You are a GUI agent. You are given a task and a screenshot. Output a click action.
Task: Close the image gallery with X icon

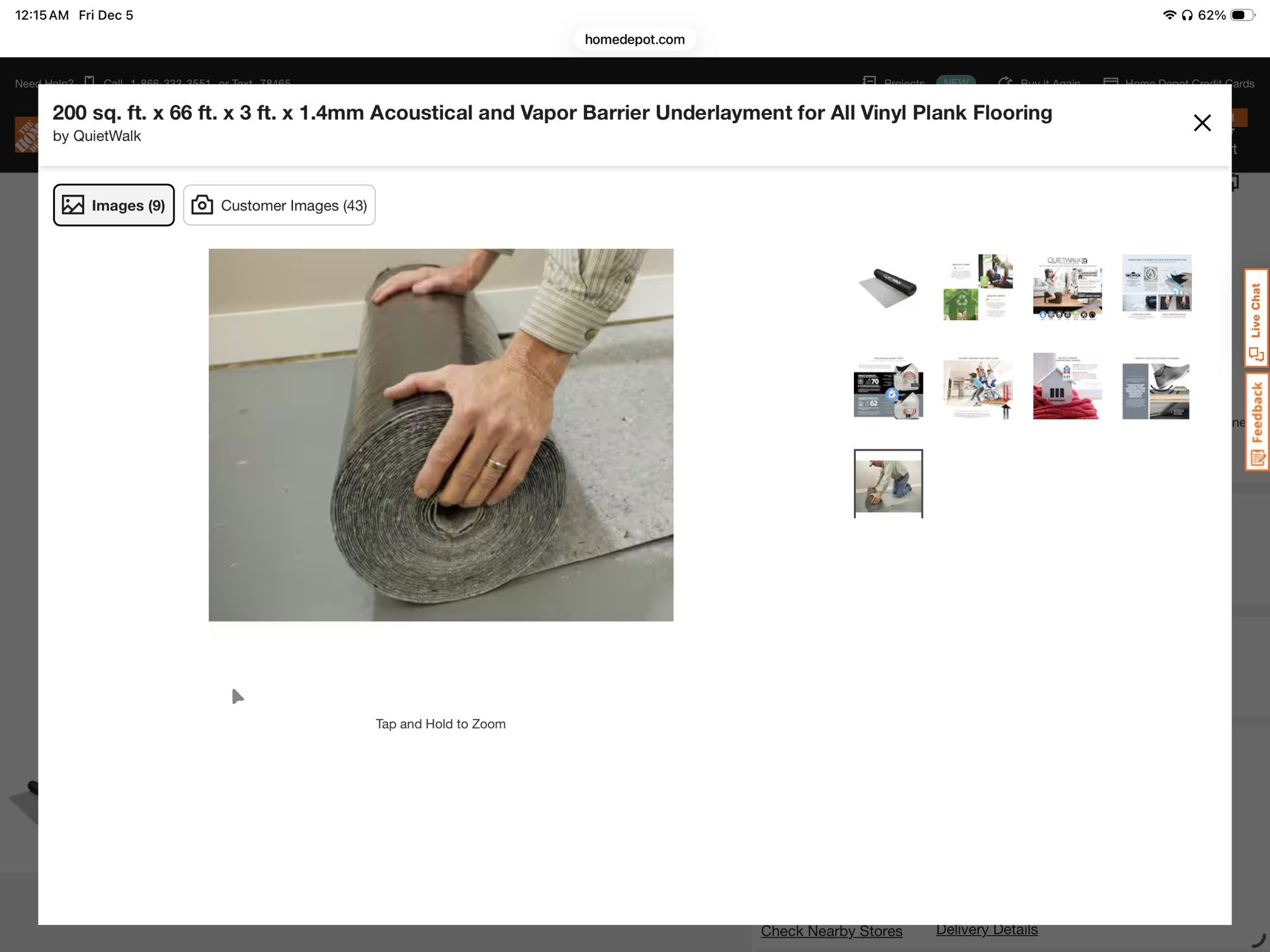click(1202, 123)
